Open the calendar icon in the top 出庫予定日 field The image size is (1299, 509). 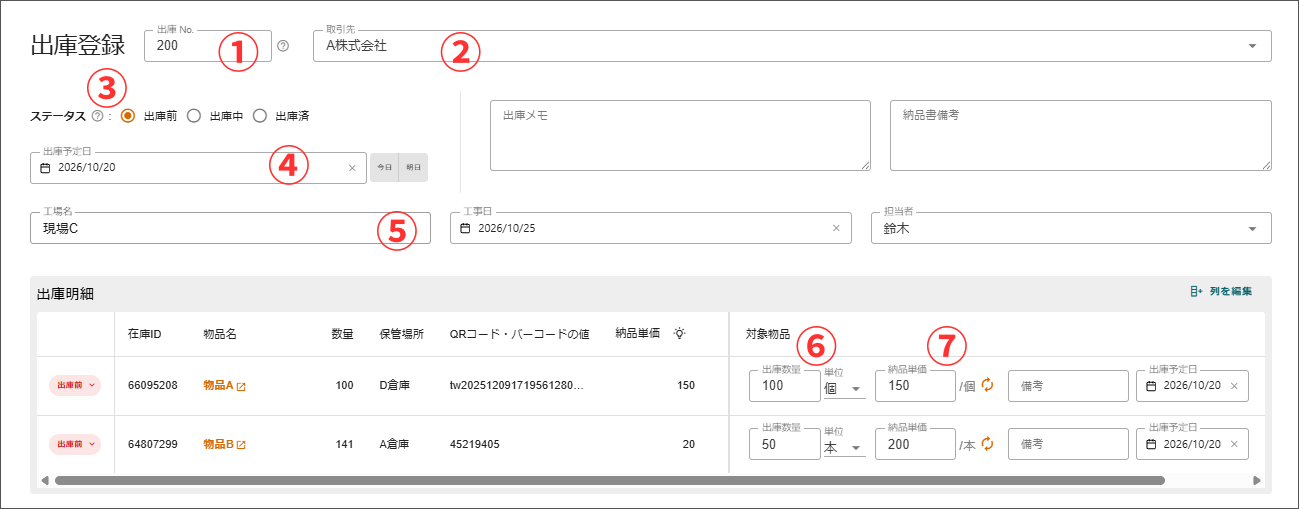point(45,168)
